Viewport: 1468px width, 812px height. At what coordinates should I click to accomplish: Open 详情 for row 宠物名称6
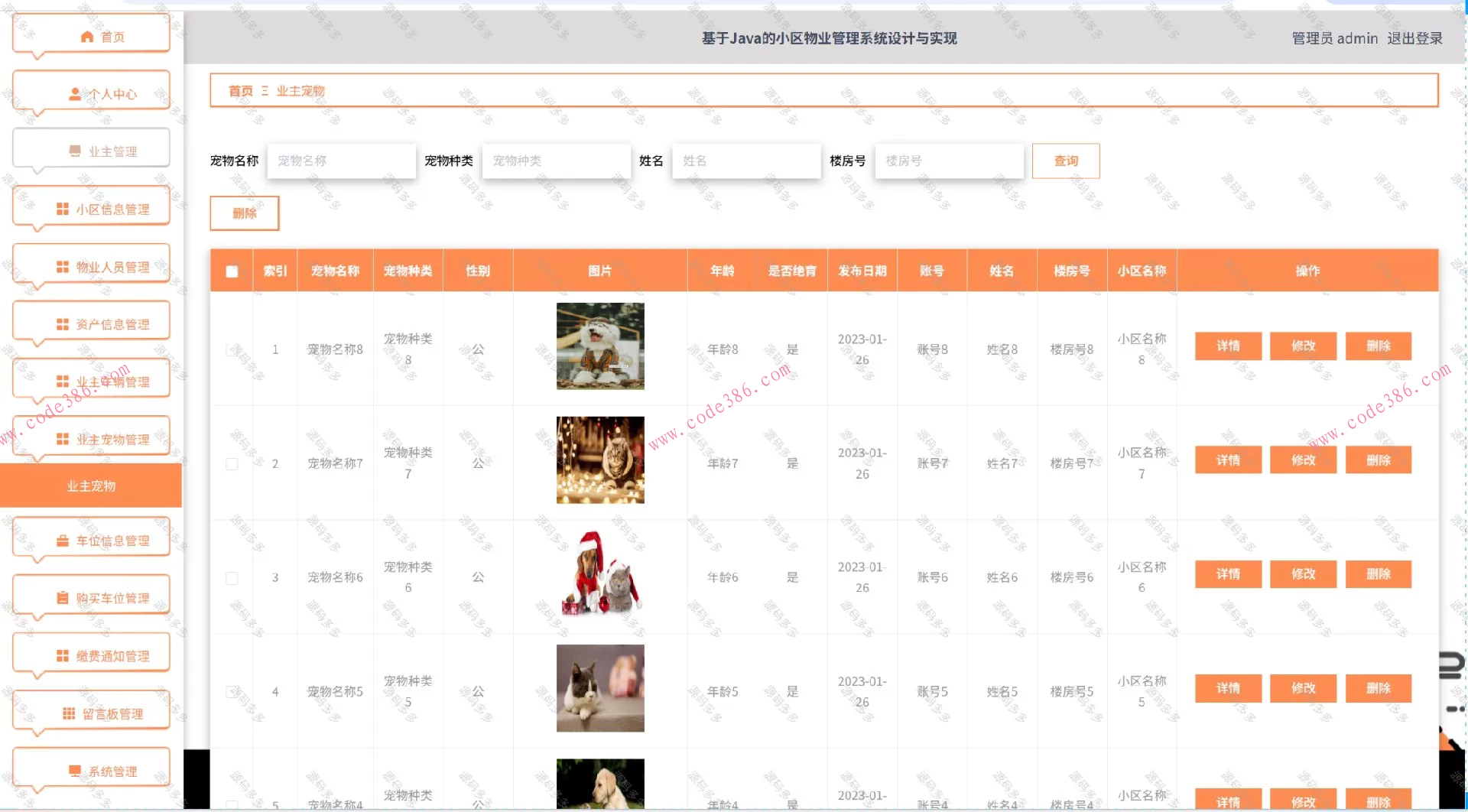point(1228,574)
